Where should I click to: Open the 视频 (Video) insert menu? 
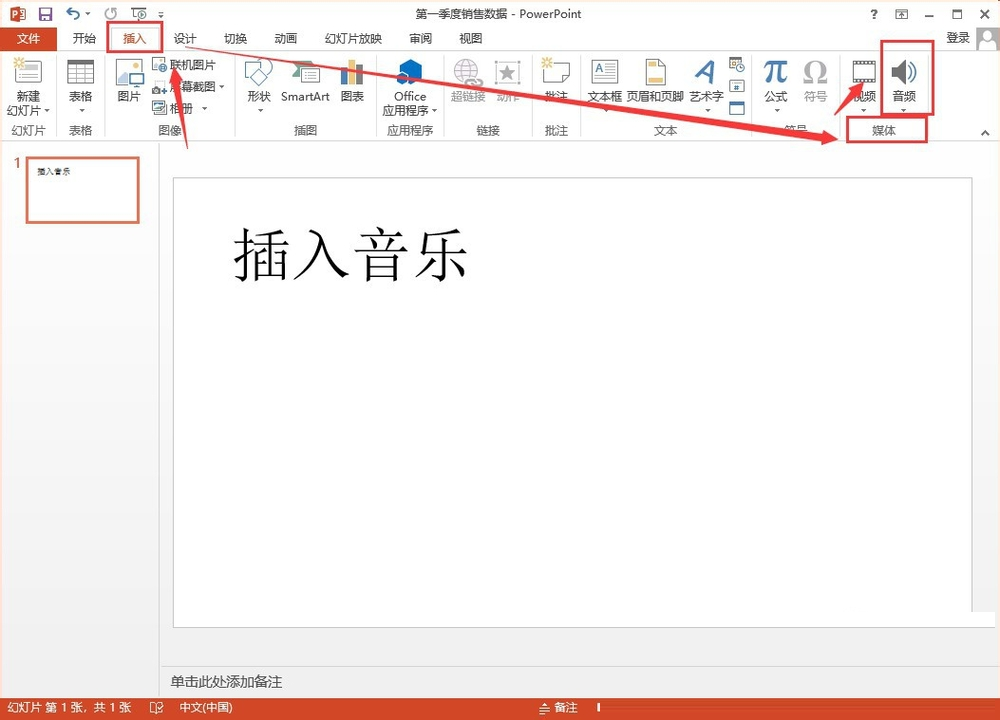pyautogui.click(x=864, y=86)
